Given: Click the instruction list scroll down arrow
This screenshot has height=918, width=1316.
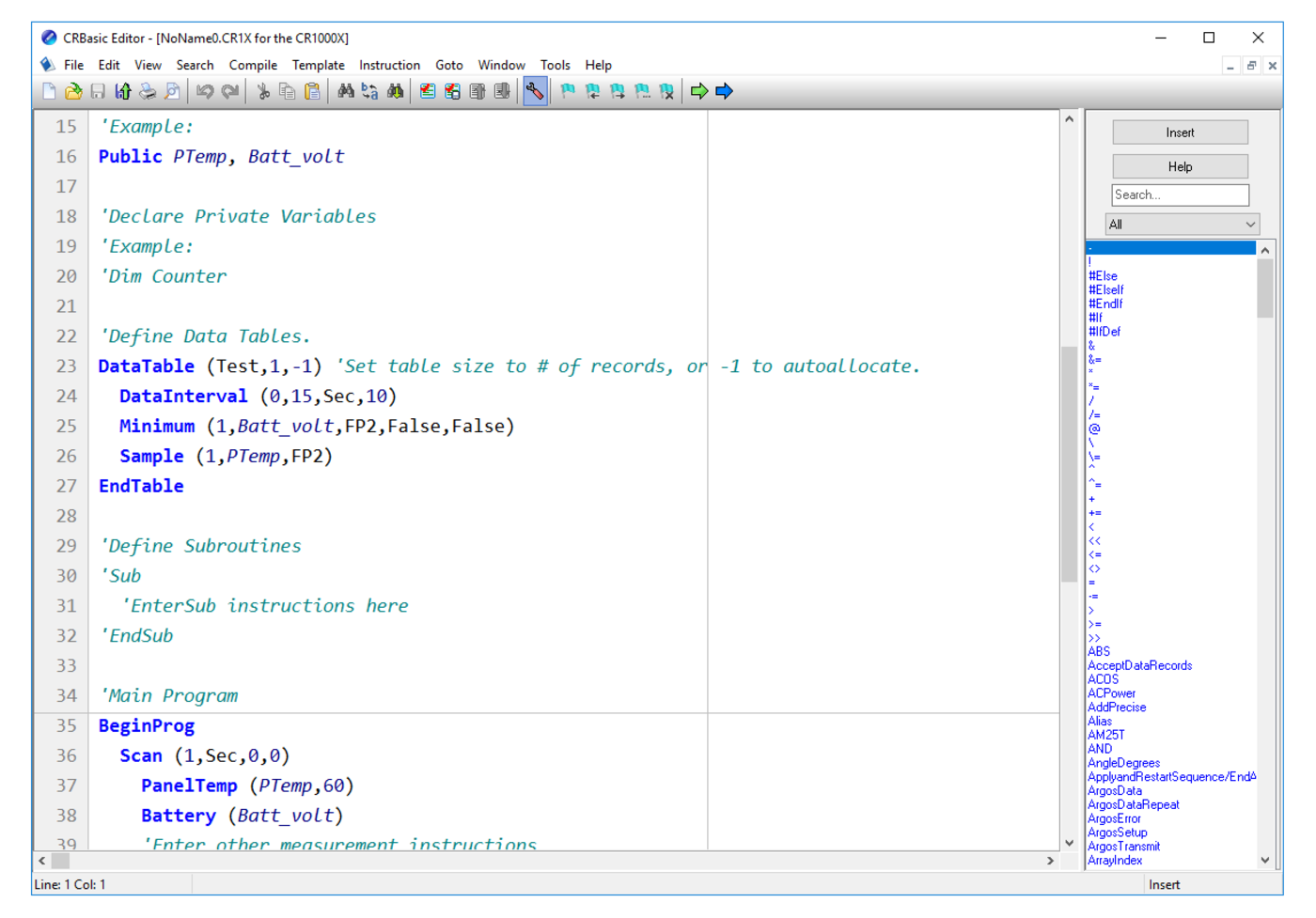Looking at the screenshot, I should pos(1265,860).
